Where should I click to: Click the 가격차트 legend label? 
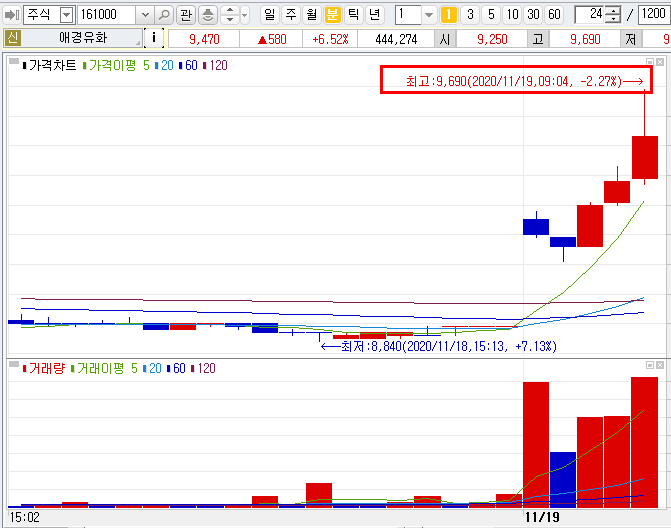(x=52, y=65)
